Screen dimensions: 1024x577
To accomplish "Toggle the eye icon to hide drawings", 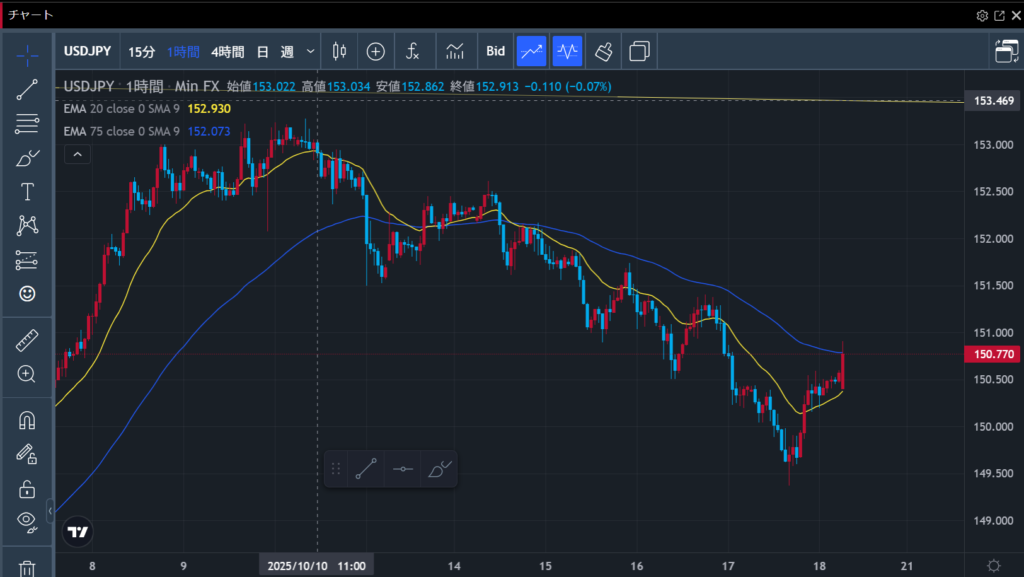I will (27, 520).
